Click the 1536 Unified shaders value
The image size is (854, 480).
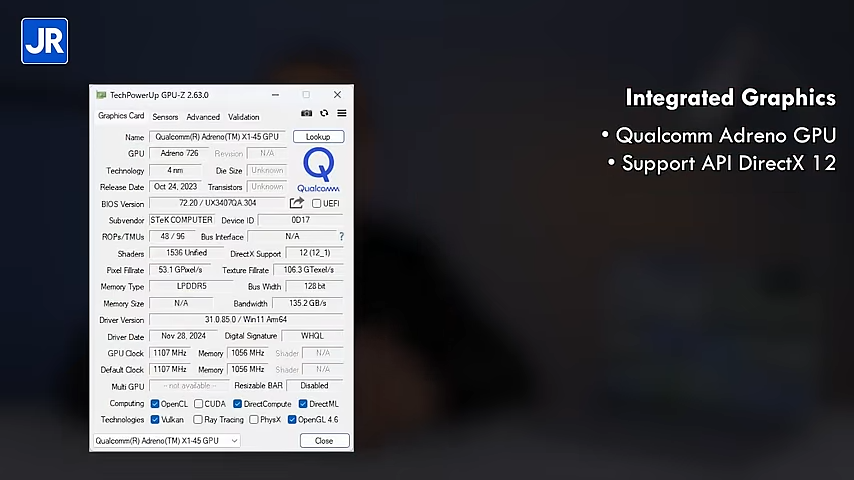coord(186,253)
